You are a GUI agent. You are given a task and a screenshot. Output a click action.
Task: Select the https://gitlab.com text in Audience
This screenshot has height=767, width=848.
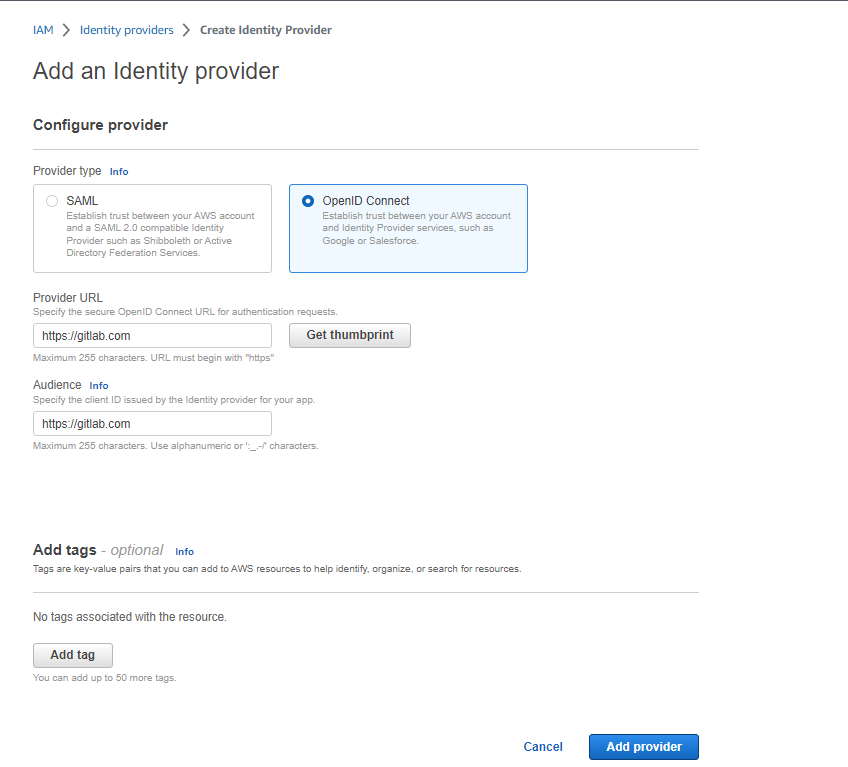[x=89, y=423]
